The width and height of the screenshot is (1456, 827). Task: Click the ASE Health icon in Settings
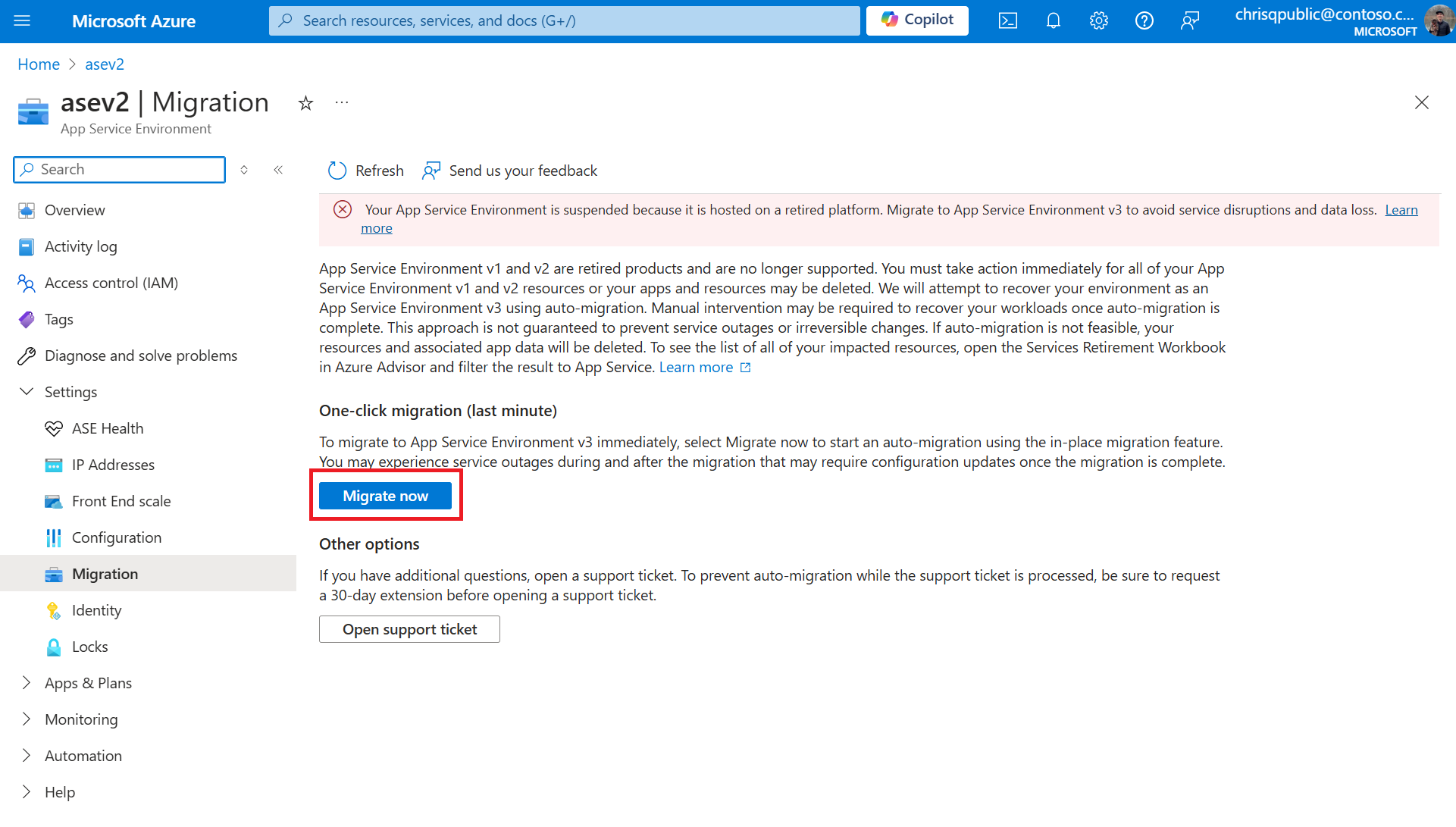[x=53, y=428]
